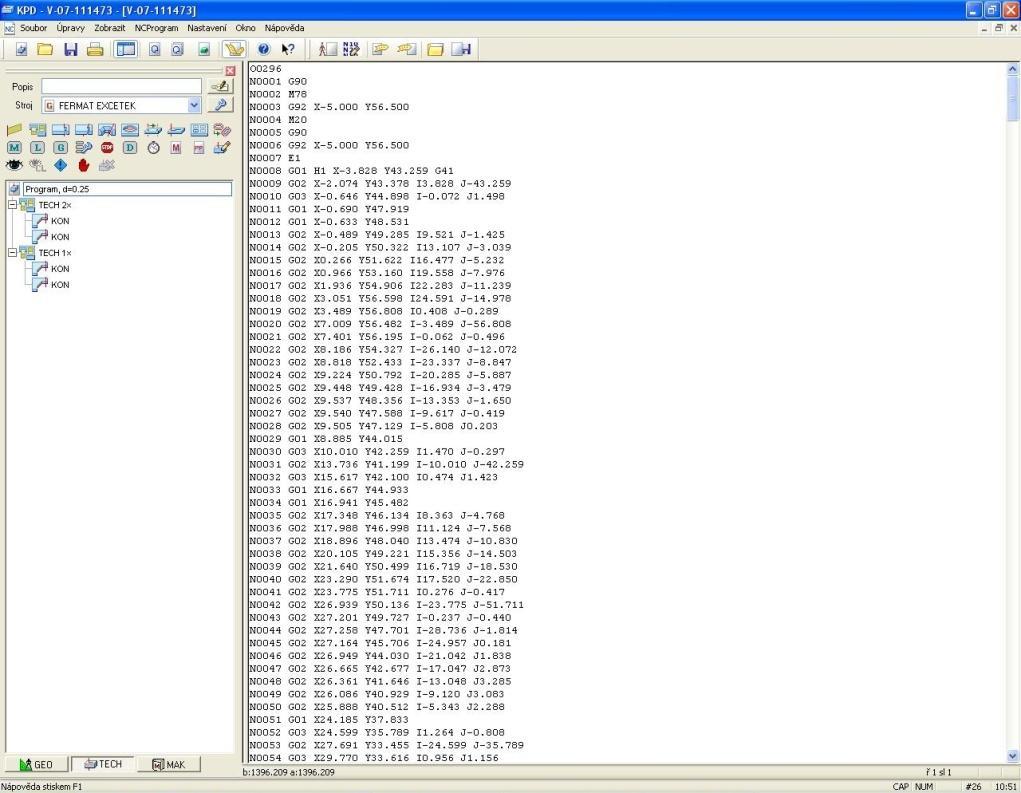Screen dimensions: 1021x793
Task: Switch to the TECH tab
Action: pos(103,764)
